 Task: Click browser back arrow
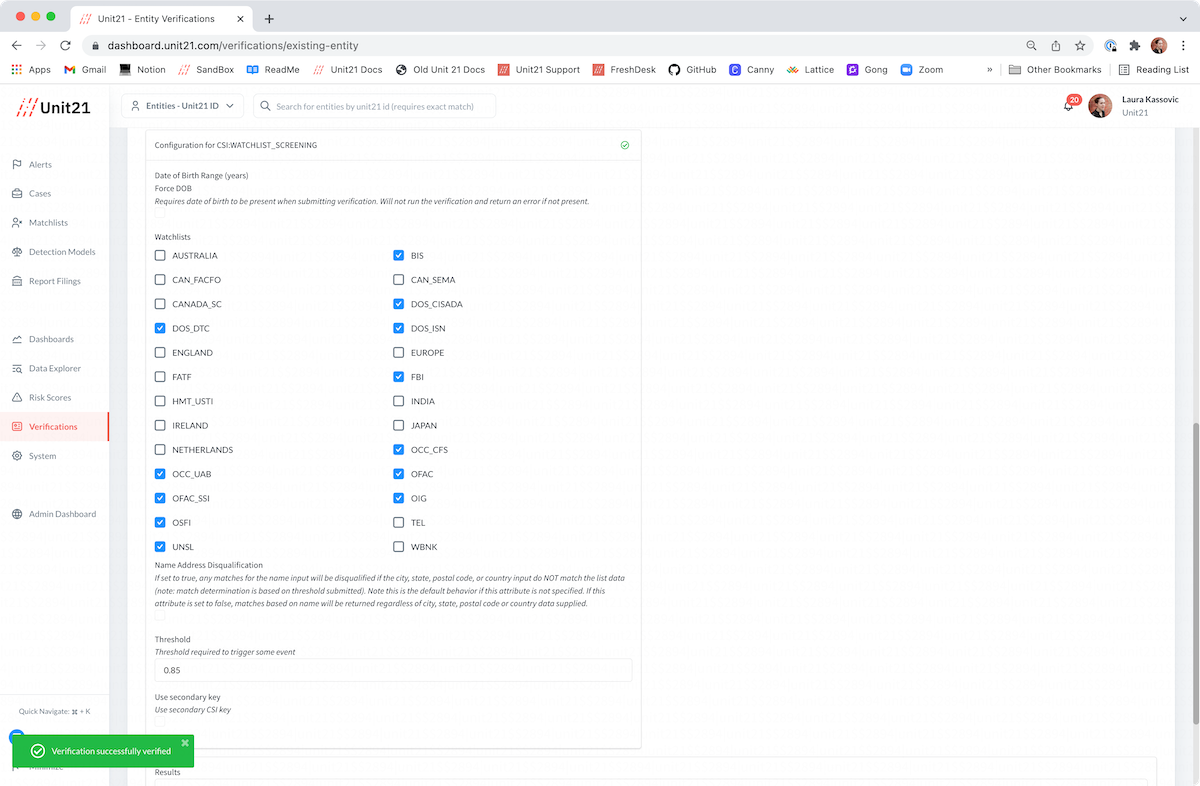click(x=17, y=45)
